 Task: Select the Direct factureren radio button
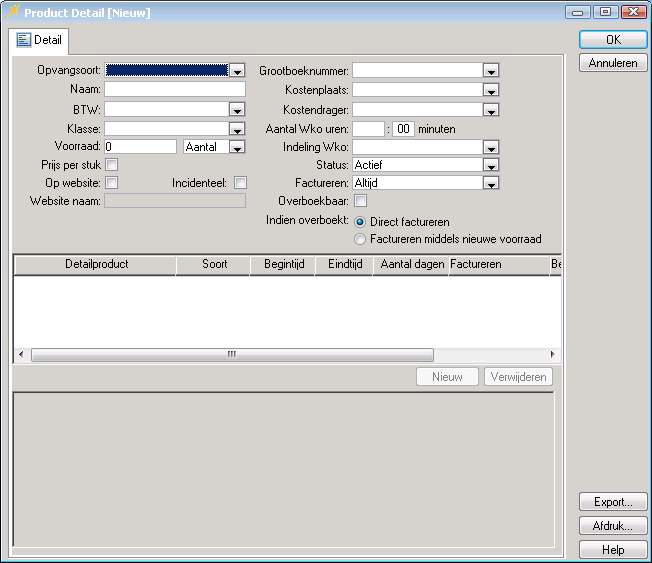tap(360, 221)
